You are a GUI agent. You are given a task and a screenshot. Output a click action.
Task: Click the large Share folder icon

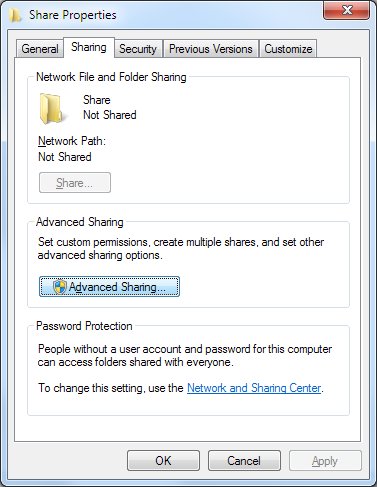pos(51,109)
